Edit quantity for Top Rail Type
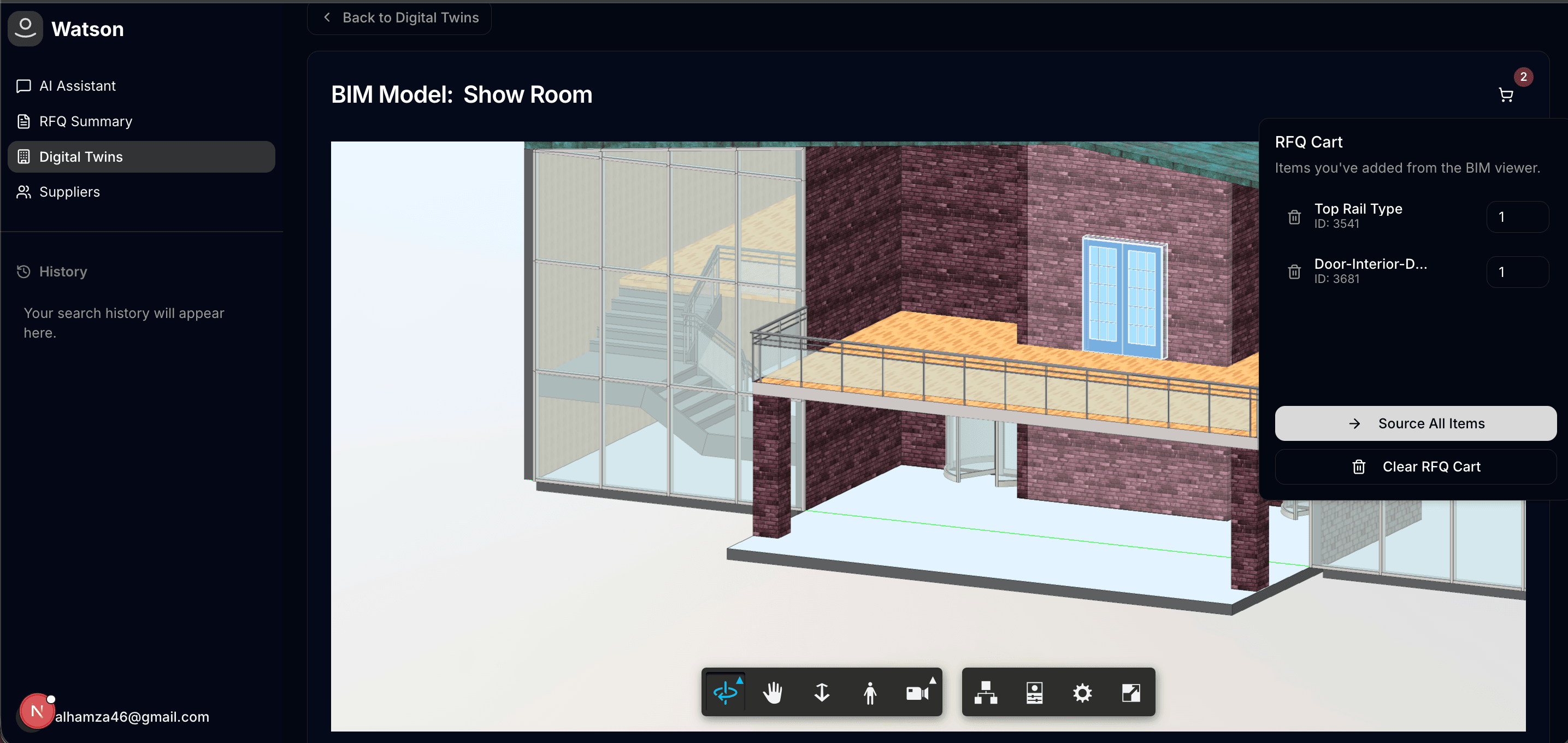Viewport: 1568px width, 743px height. pyautogui.click(x=1517, y=217)
